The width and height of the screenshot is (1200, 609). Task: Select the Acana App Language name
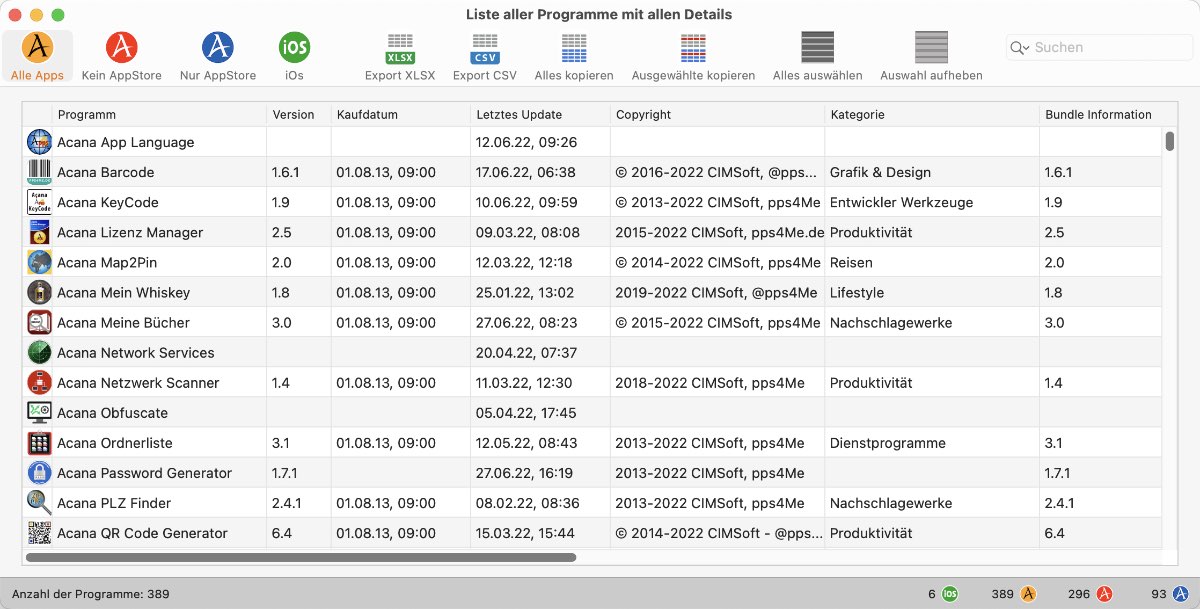pyautogui.click(x=126, y=143)
